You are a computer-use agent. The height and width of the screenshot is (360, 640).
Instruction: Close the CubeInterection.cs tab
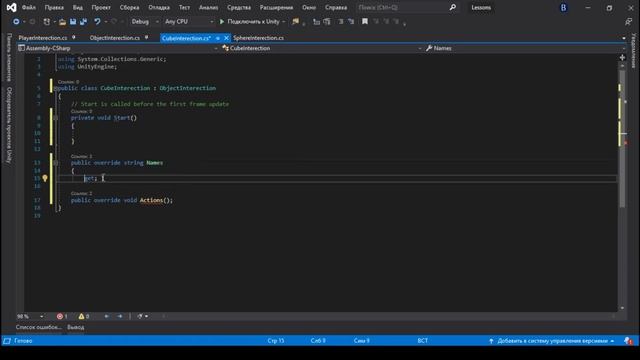pos(227,38)
